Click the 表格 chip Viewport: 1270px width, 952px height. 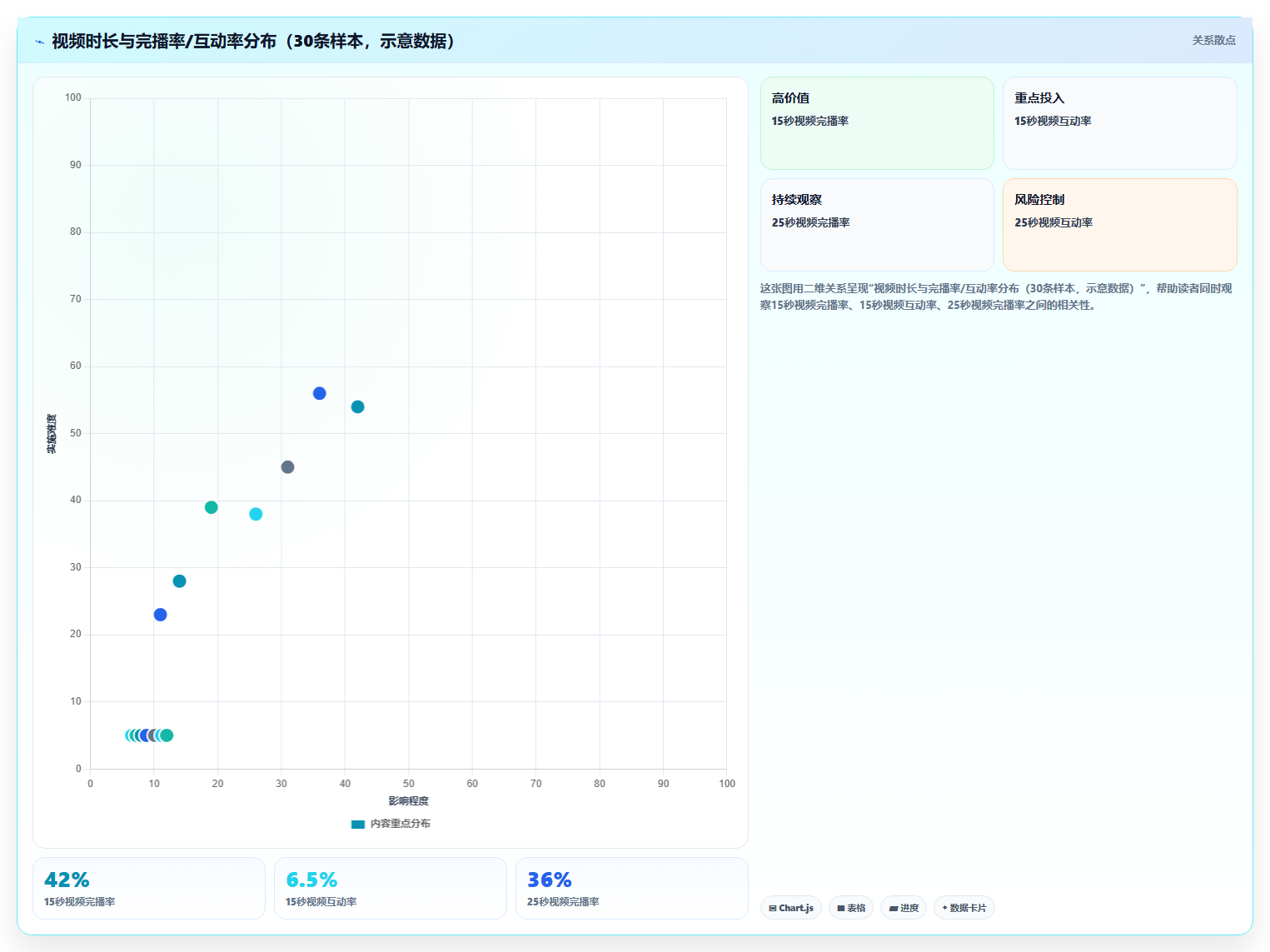click(x=851, y=908)
